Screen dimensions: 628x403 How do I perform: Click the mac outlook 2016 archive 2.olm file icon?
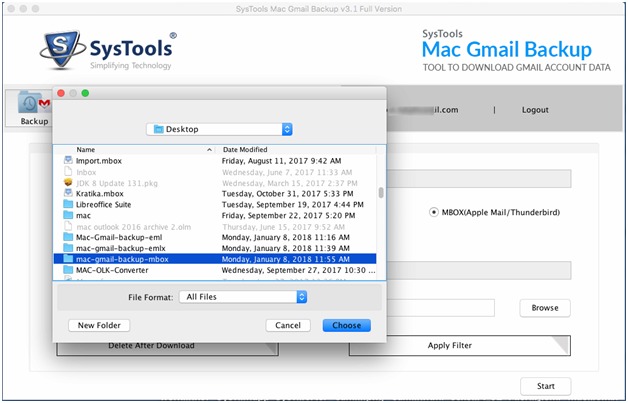click(x=68, y=226)
